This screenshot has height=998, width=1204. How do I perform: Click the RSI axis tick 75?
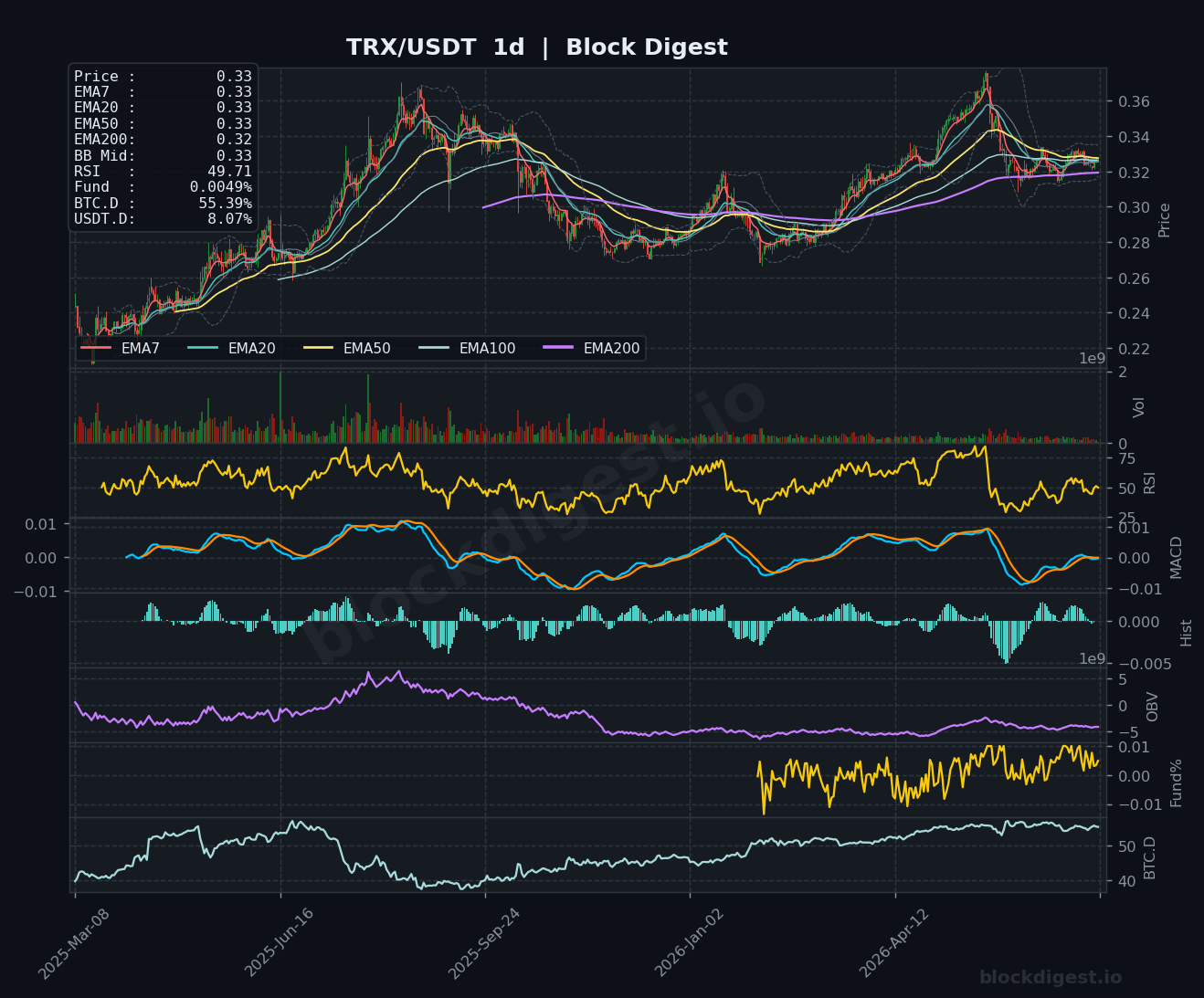(x=1127, y=459)
